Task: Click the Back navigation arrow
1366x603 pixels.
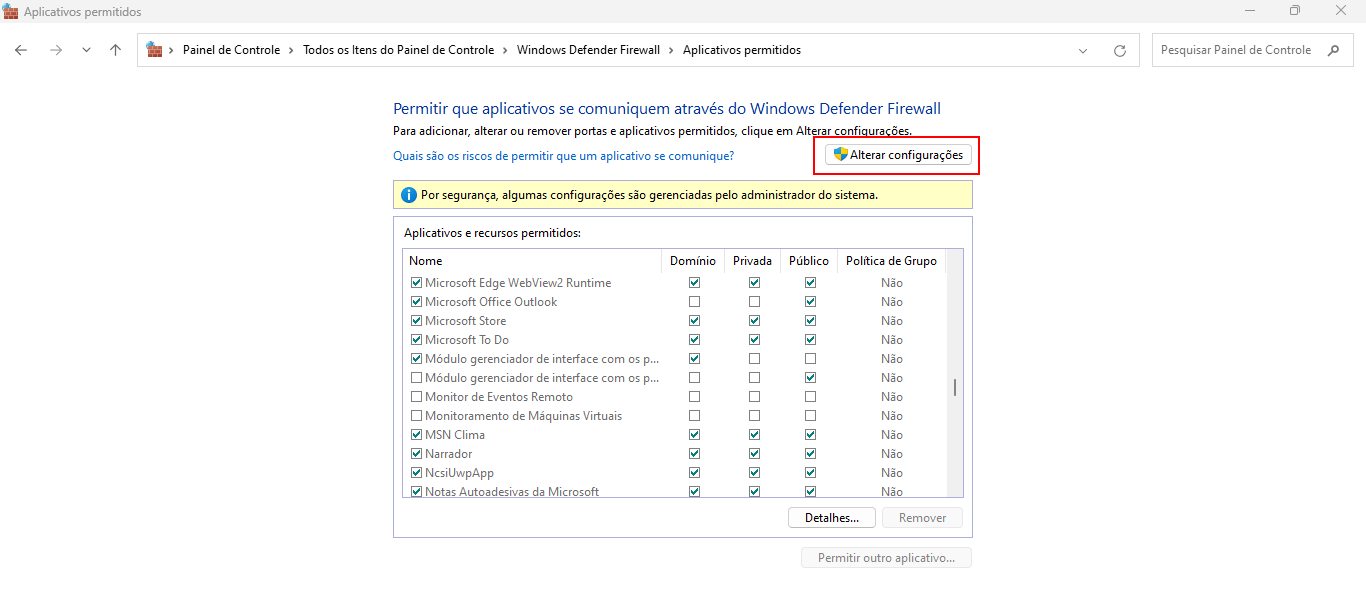Action: click(21, 50)
